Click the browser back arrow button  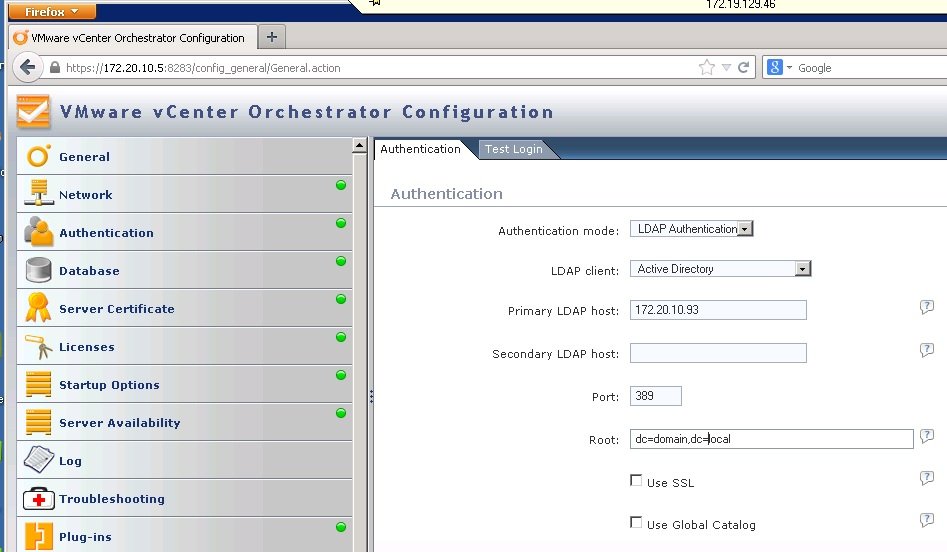(x=28, y=67)
